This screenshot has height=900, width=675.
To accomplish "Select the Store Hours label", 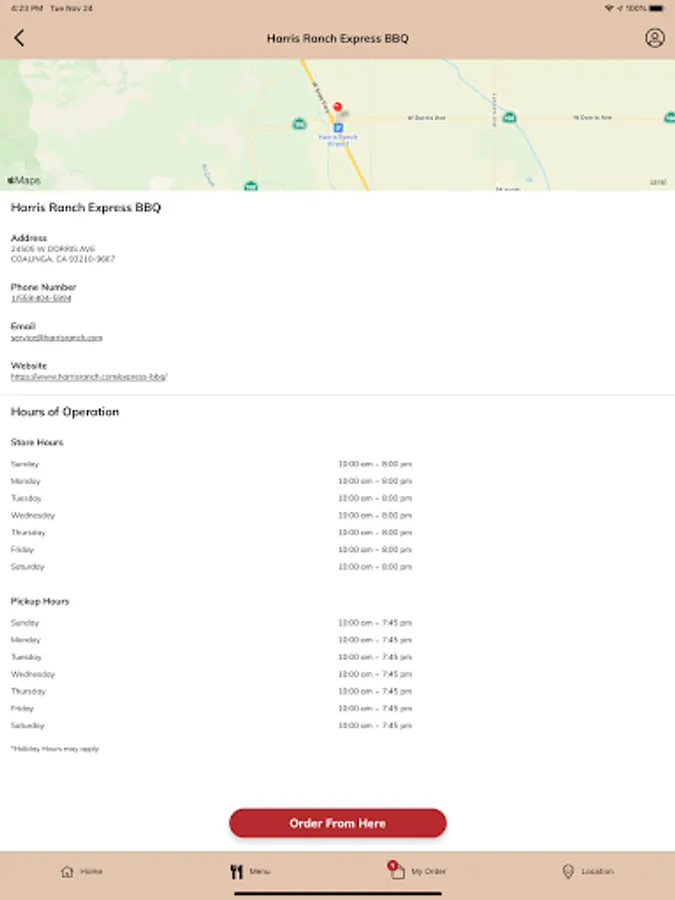I will tap(37, 442).
